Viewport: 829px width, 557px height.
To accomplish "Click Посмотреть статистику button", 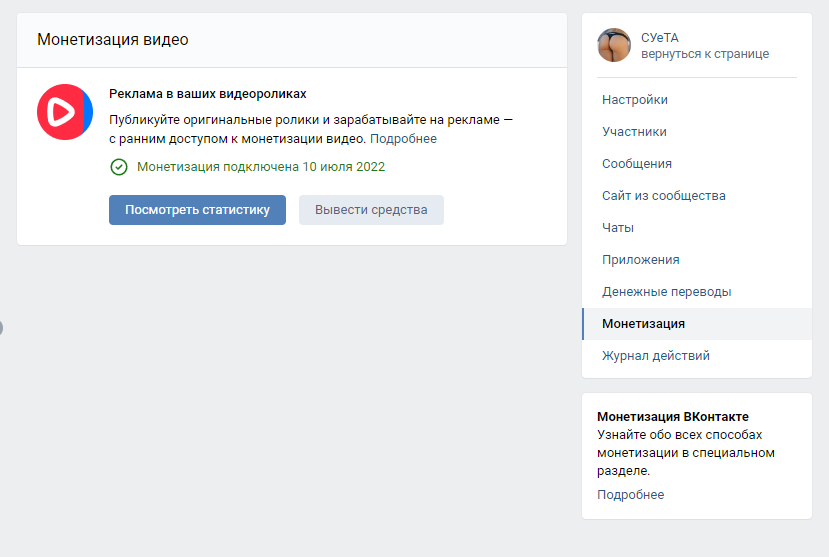I will 197,210.
